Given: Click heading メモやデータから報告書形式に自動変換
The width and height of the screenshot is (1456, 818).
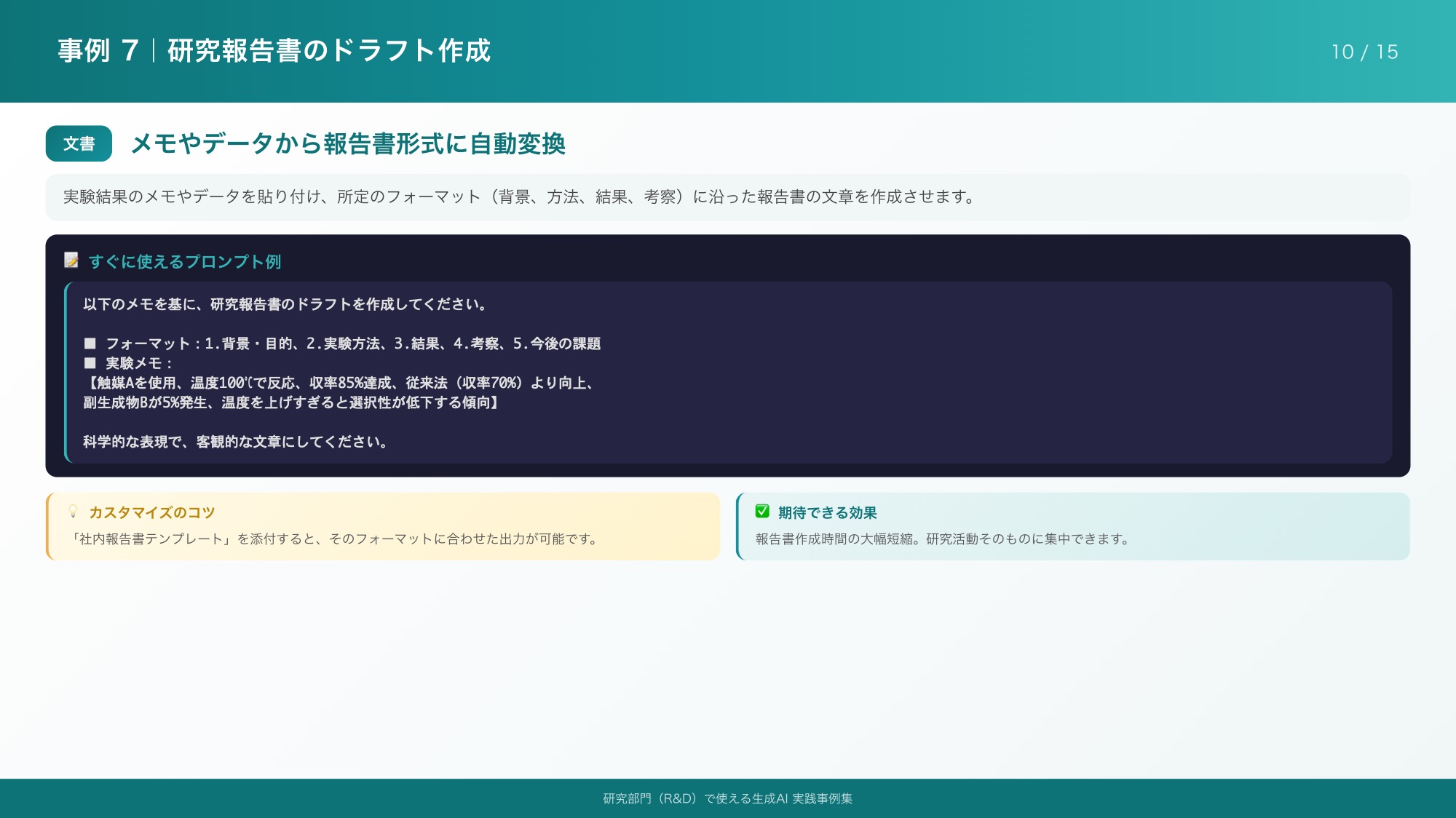Looking at the screenshot, I should [x=348, y=143].
